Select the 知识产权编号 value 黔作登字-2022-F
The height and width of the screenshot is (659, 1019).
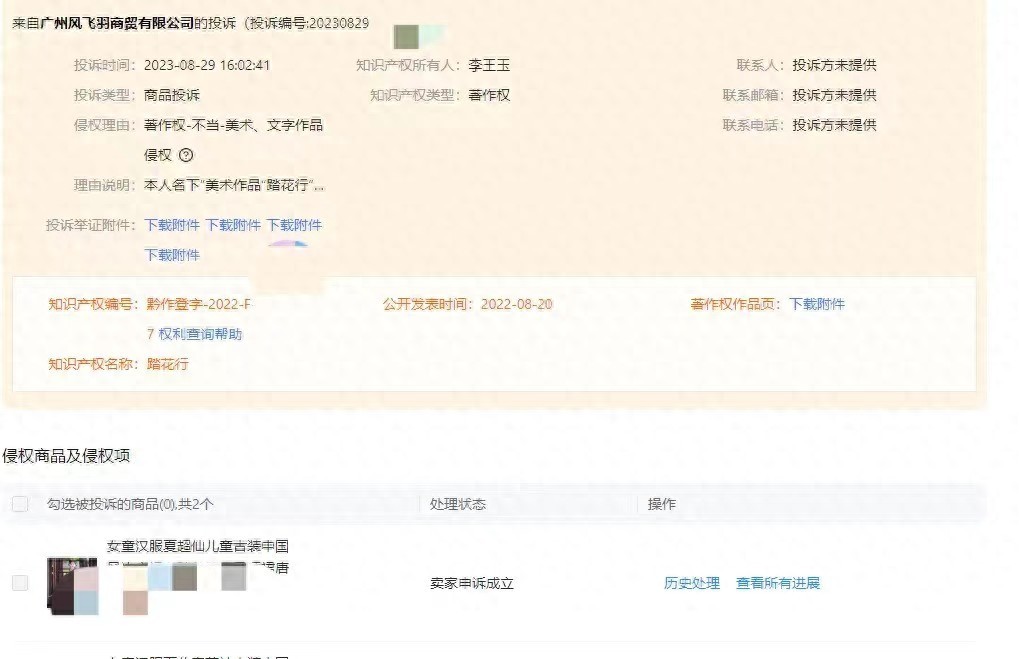[198, 304]
